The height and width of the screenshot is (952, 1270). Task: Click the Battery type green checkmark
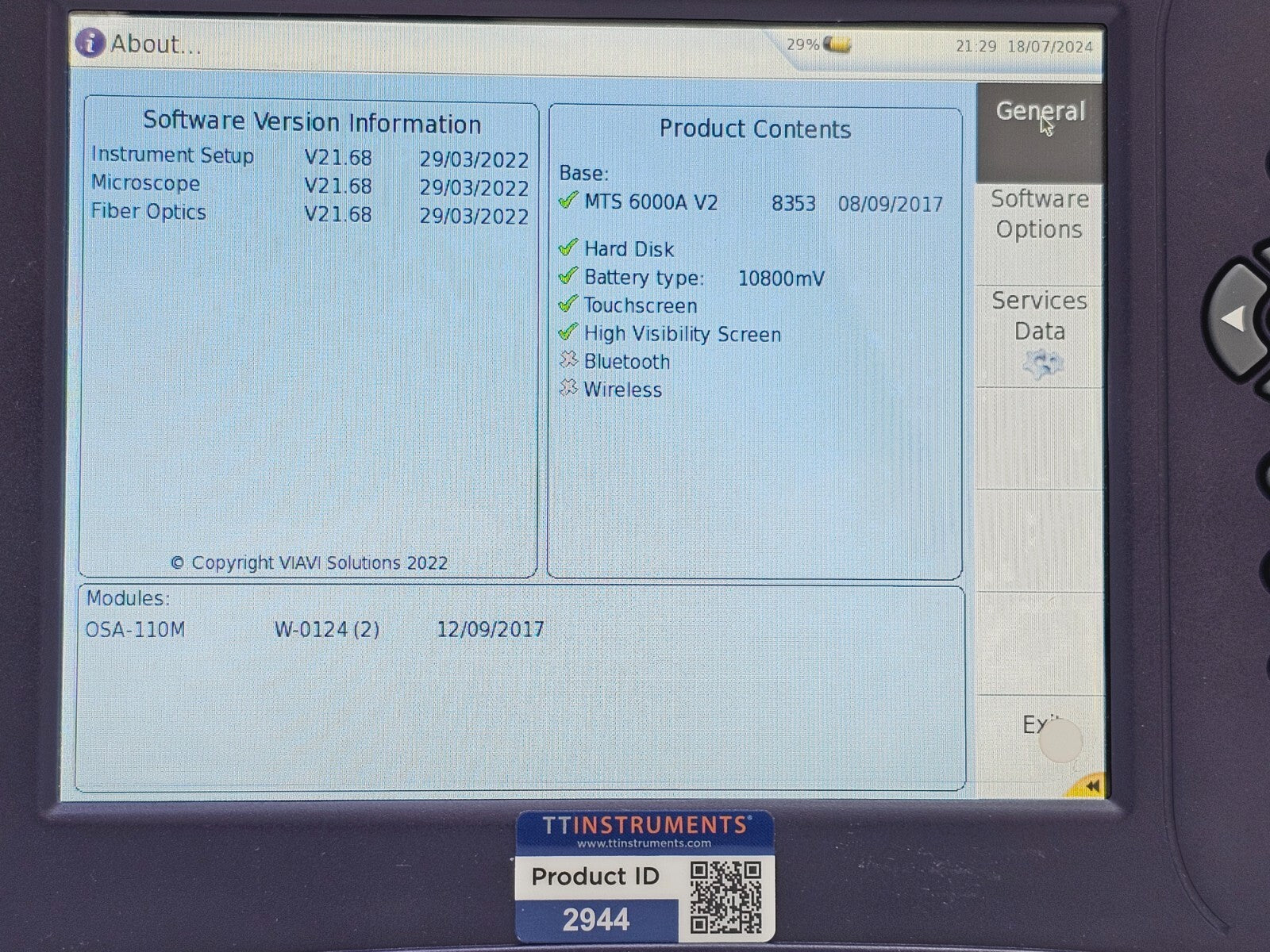(568, 276)
